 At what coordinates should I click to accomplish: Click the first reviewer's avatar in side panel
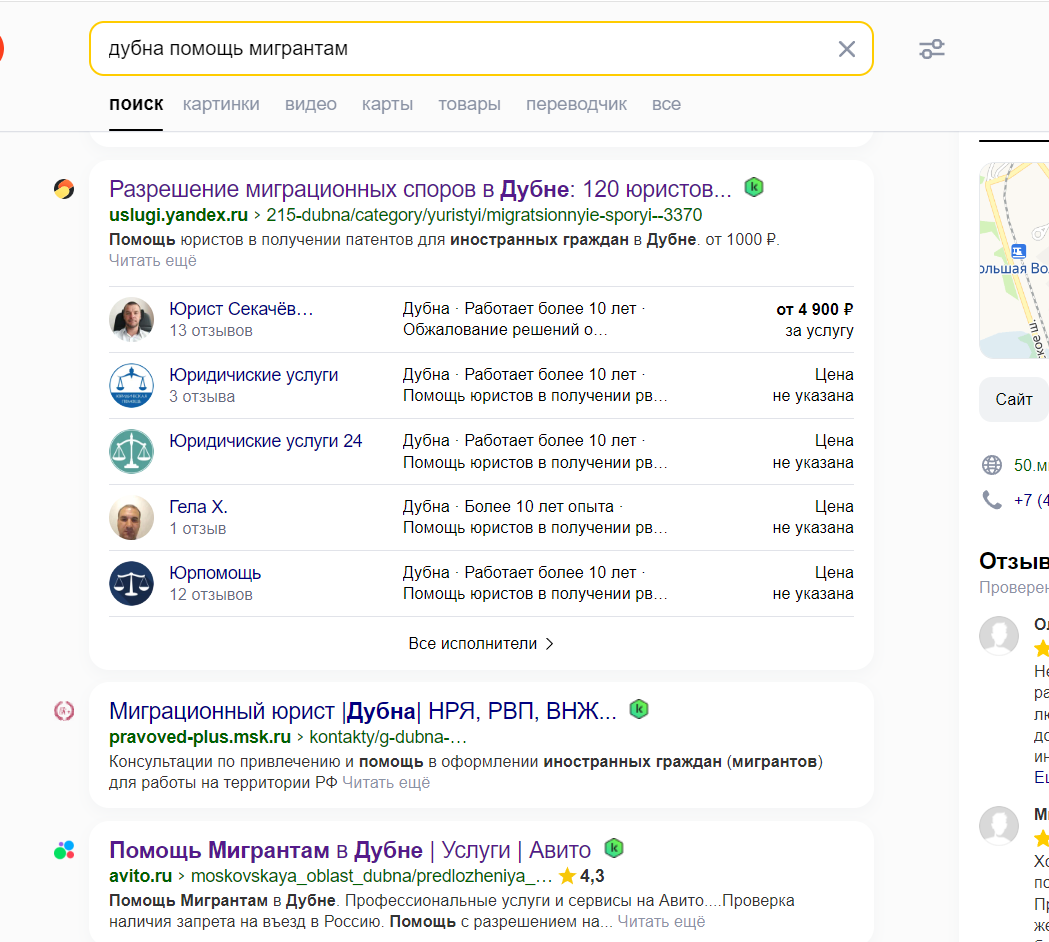pos(999,636)
